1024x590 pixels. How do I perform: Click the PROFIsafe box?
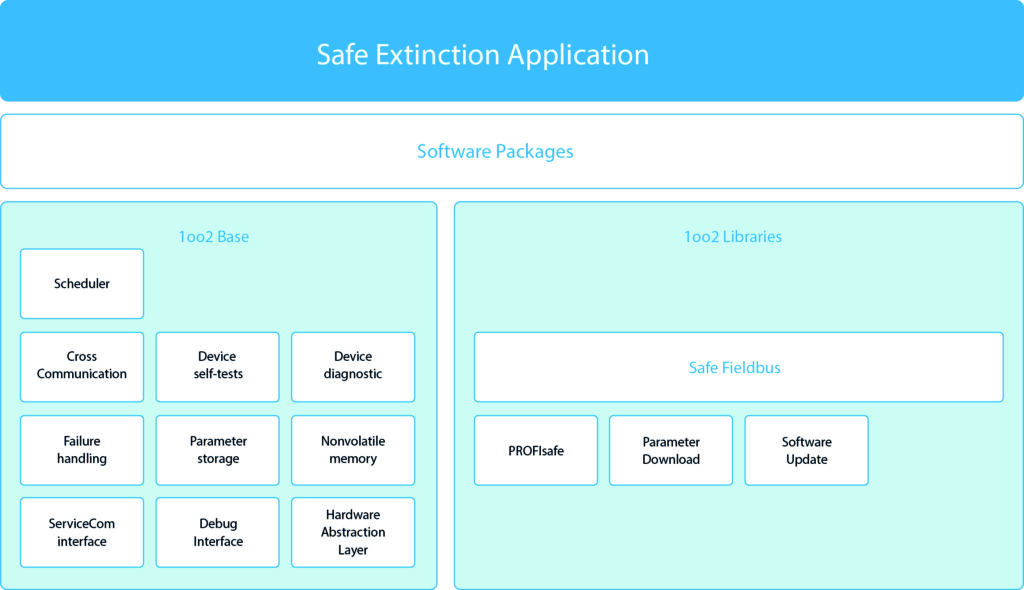536,451
